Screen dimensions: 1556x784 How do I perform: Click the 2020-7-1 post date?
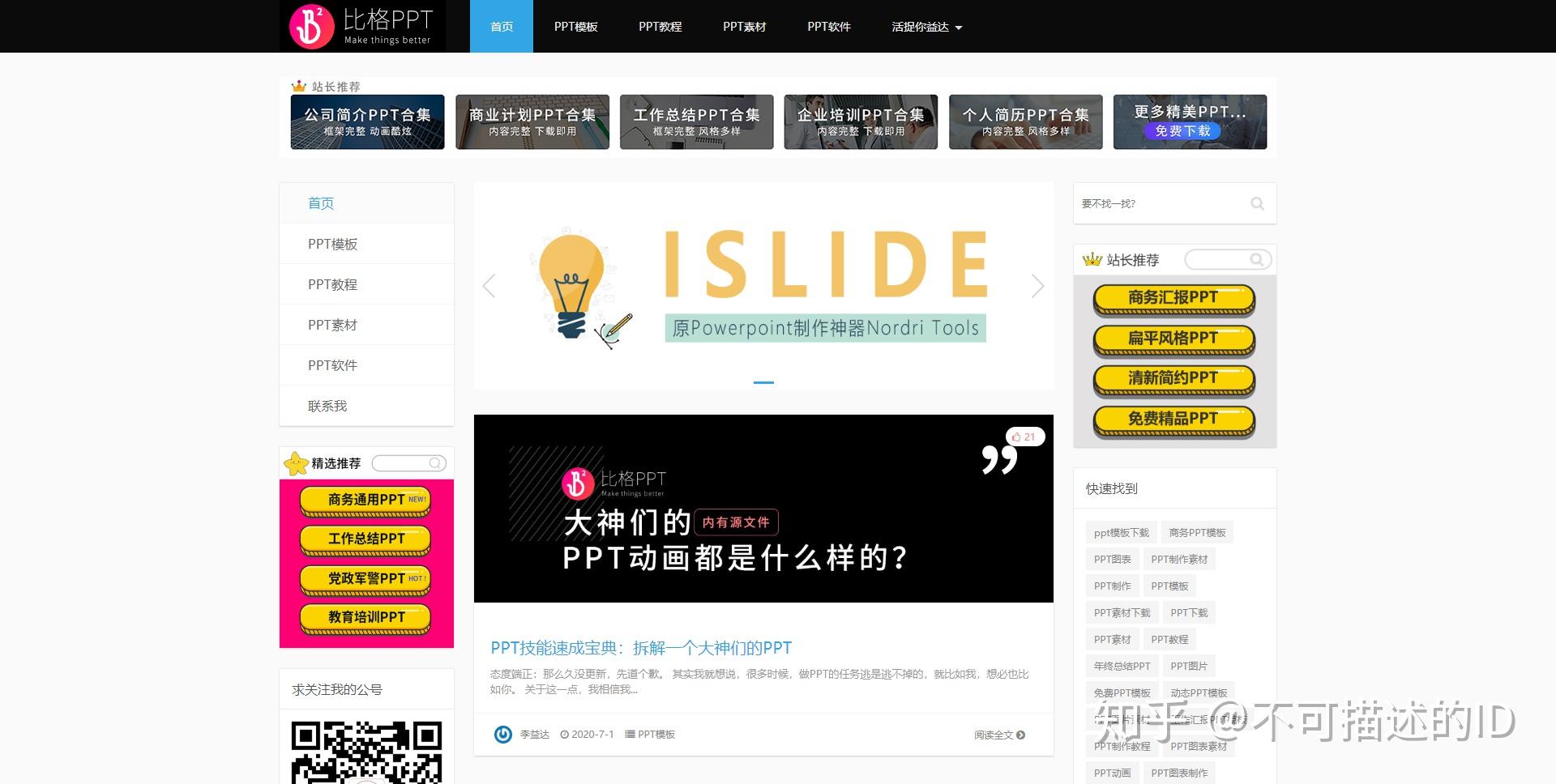pos(588,735)
